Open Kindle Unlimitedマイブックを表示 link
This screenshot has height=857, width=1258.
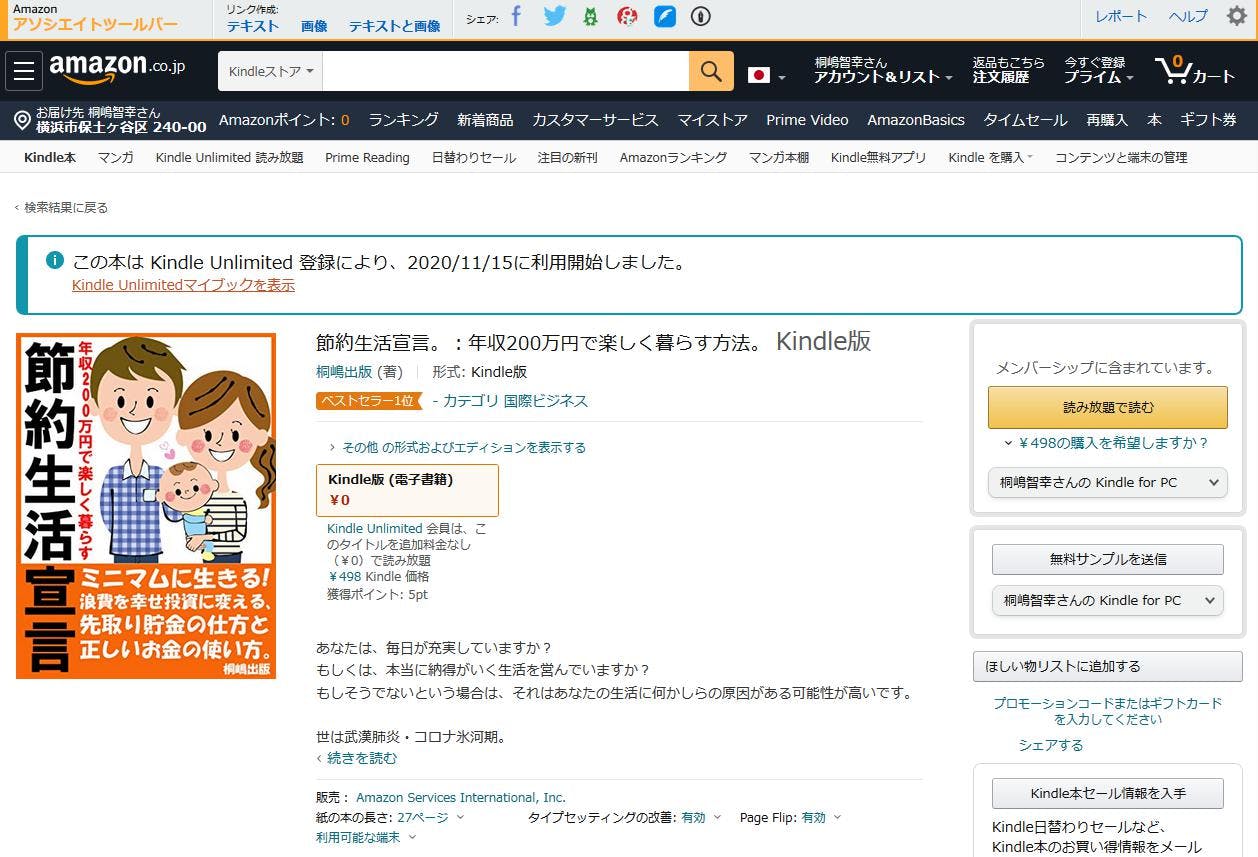[183, 285]
